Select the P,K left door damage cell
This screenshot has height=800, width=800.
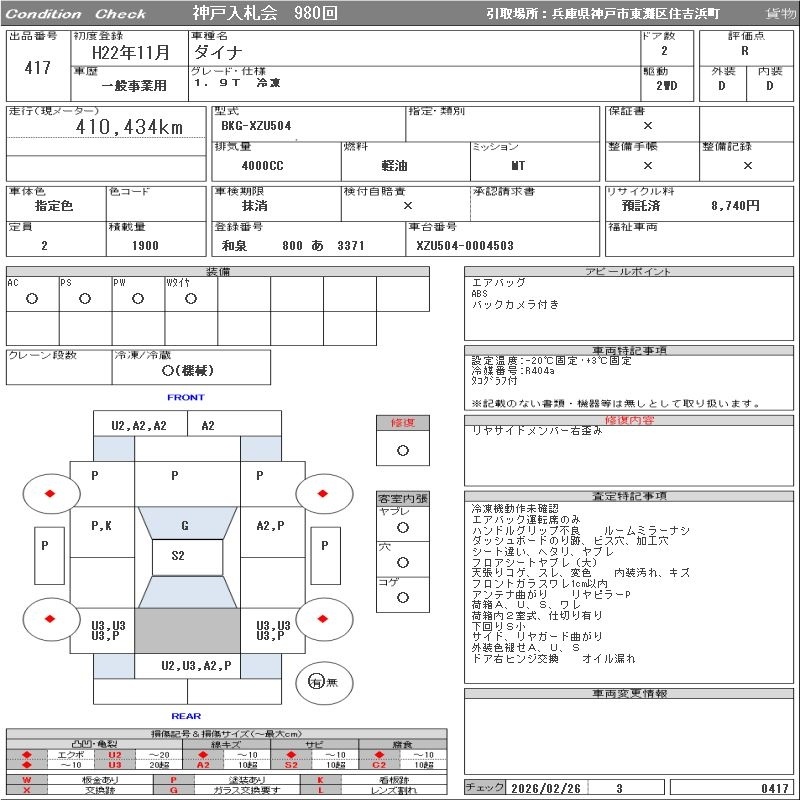point(101,525)
